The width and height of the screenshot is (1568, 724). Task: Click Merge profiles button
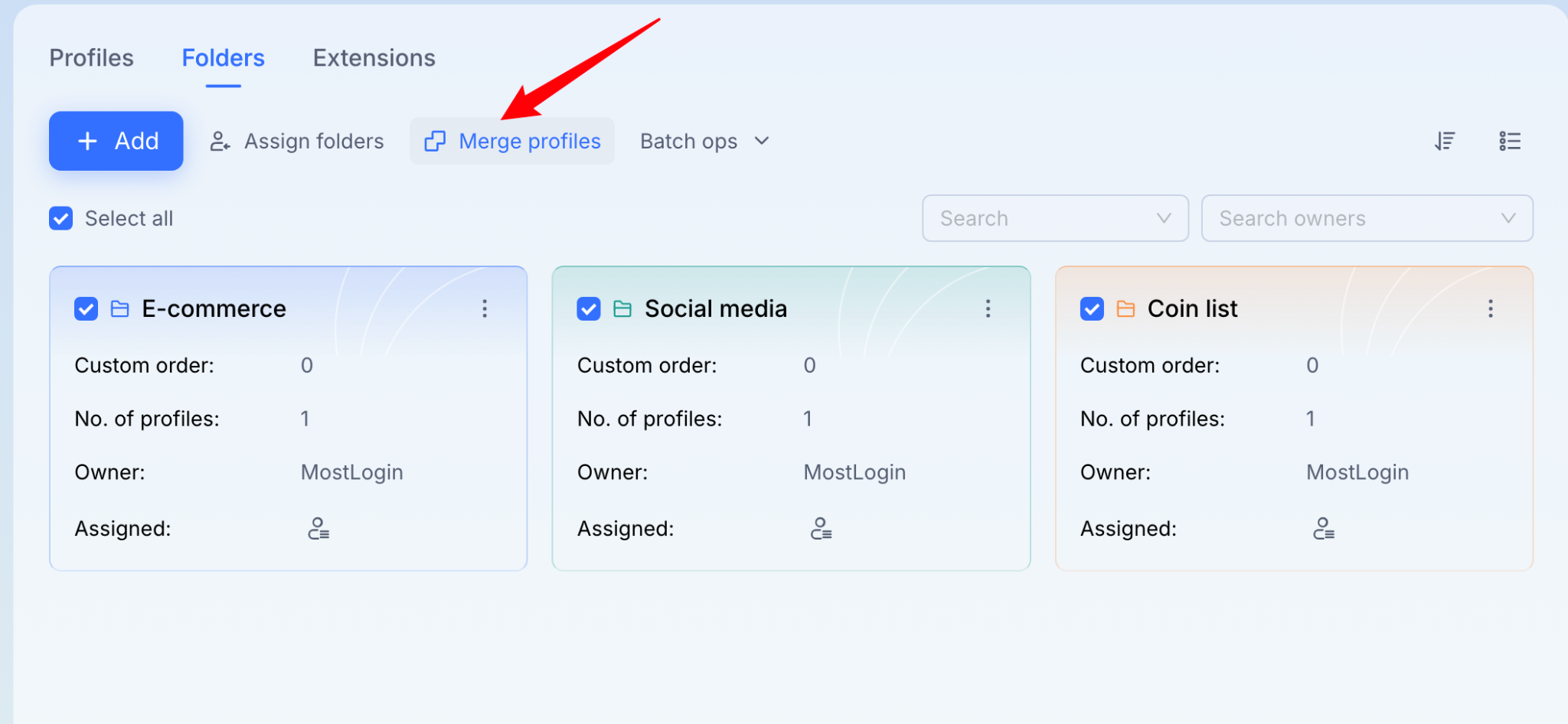pos(512,142)
